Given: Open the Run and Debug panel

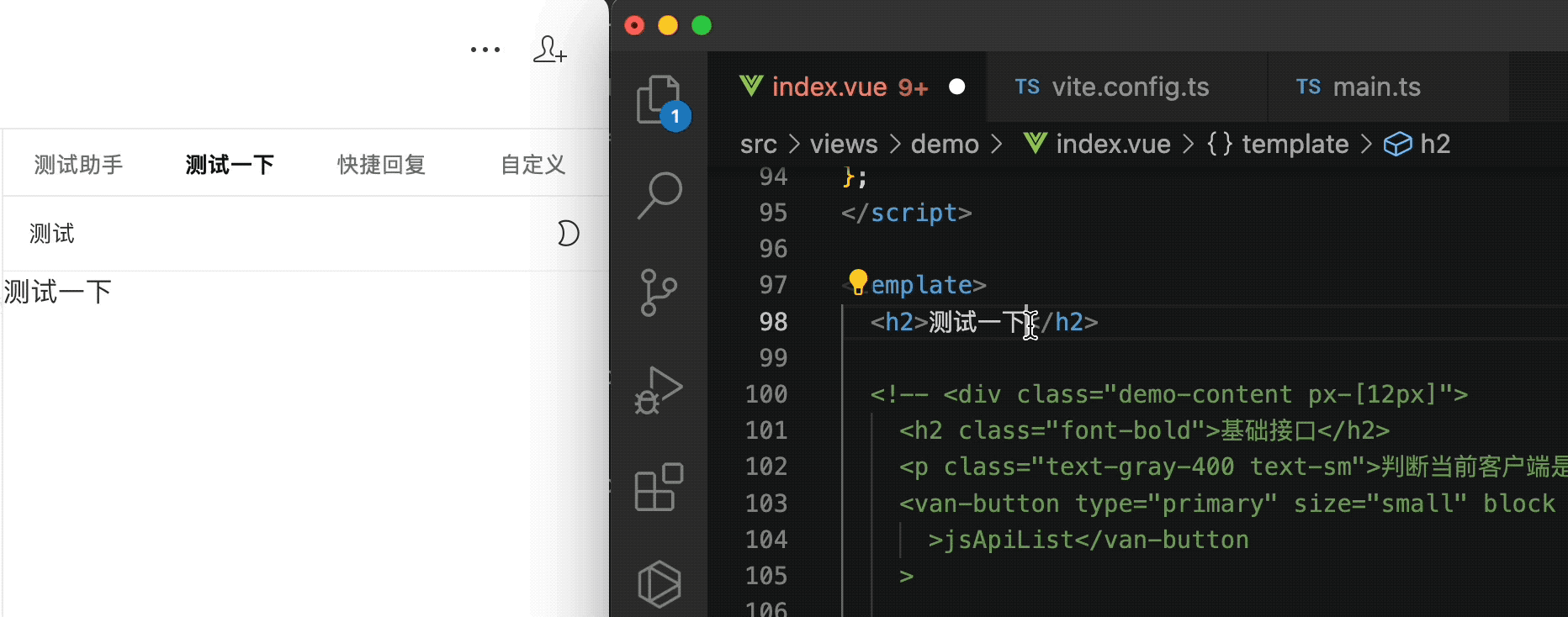Looking at the screenshot, I should (x=659, y=391).
